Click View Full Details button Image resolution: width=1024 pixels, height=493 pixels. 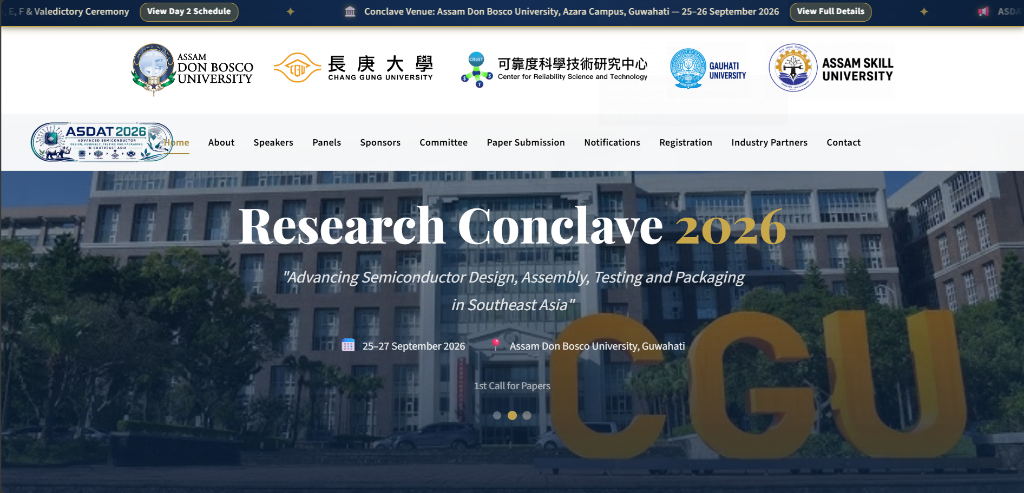tap(831, 12)
